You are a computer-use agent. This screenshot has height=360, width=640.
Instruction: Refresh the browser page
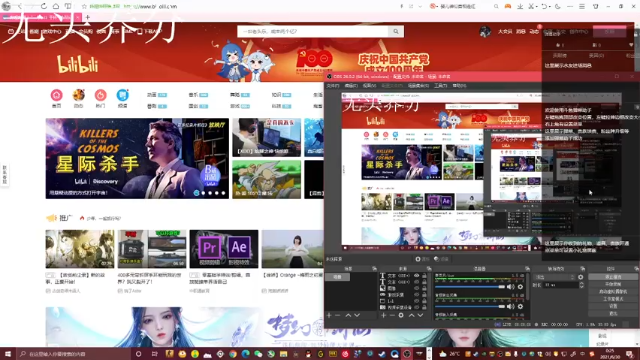[44, 7]
